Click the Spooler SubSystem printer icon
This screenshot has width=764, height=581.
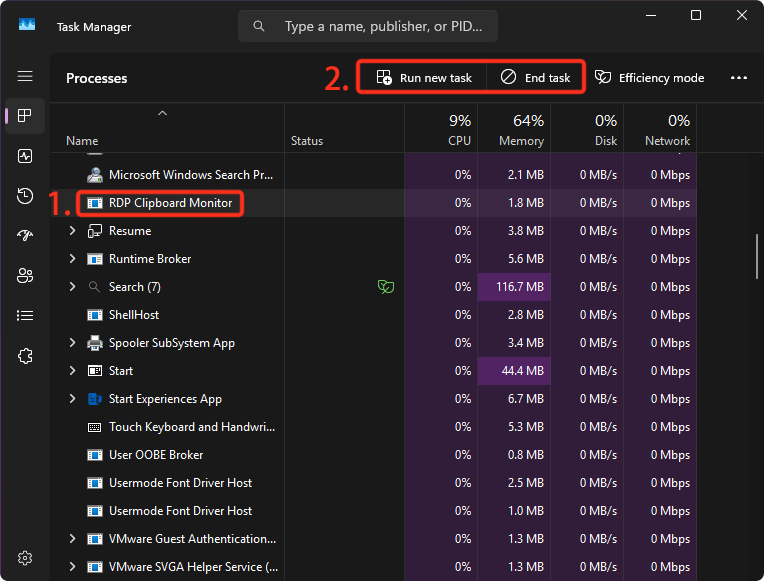95,343
